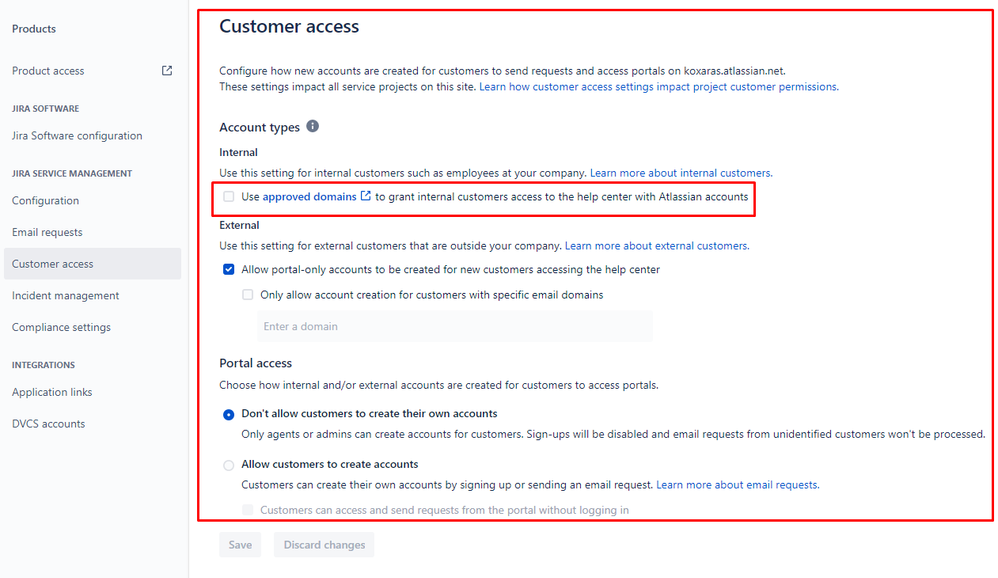Click the Discard changes button
Screen dimensions: 998x578
point(323,544)
